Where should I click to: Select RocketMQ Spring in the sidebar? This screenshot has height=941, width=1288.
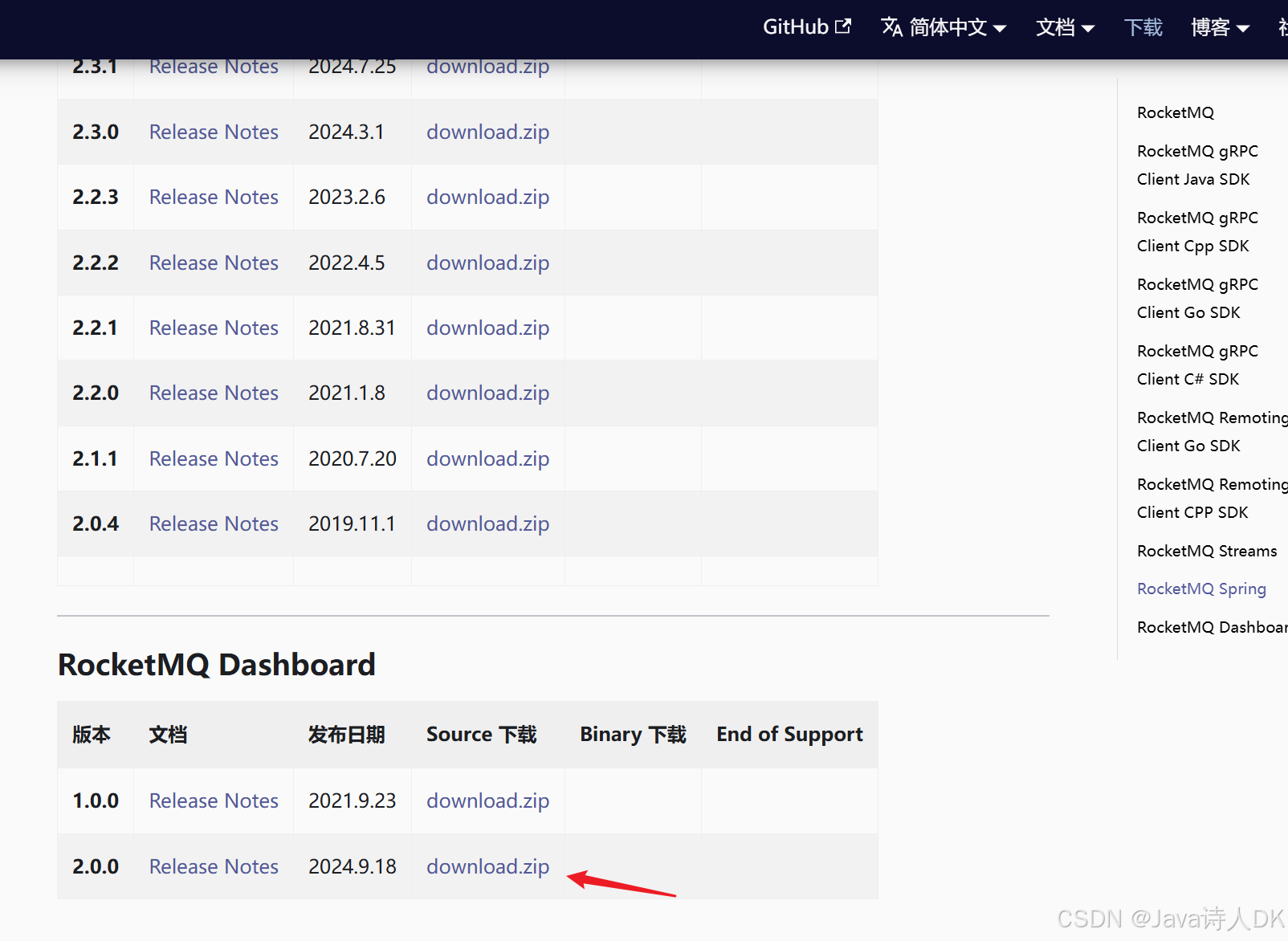pyautogui.click(x=1200, y=589)
